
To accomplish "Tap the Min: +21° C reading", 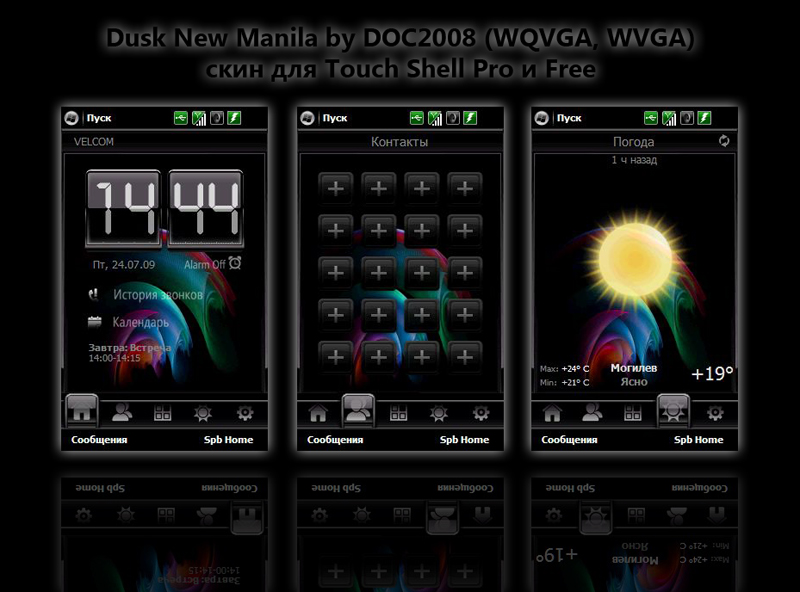I will [564, 382].
